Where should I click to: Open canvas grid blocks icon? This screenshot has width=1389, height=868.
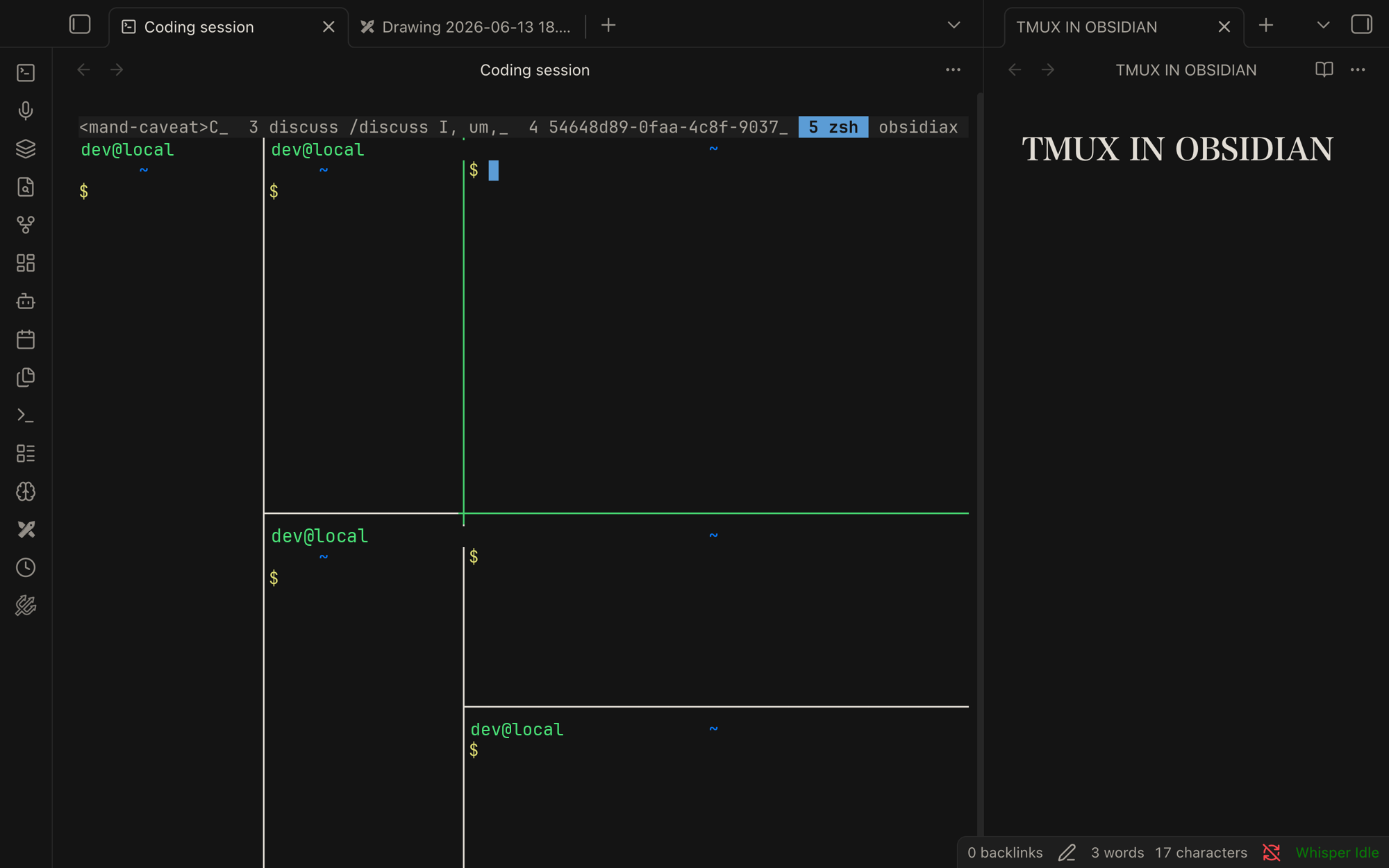click(26, 263)
